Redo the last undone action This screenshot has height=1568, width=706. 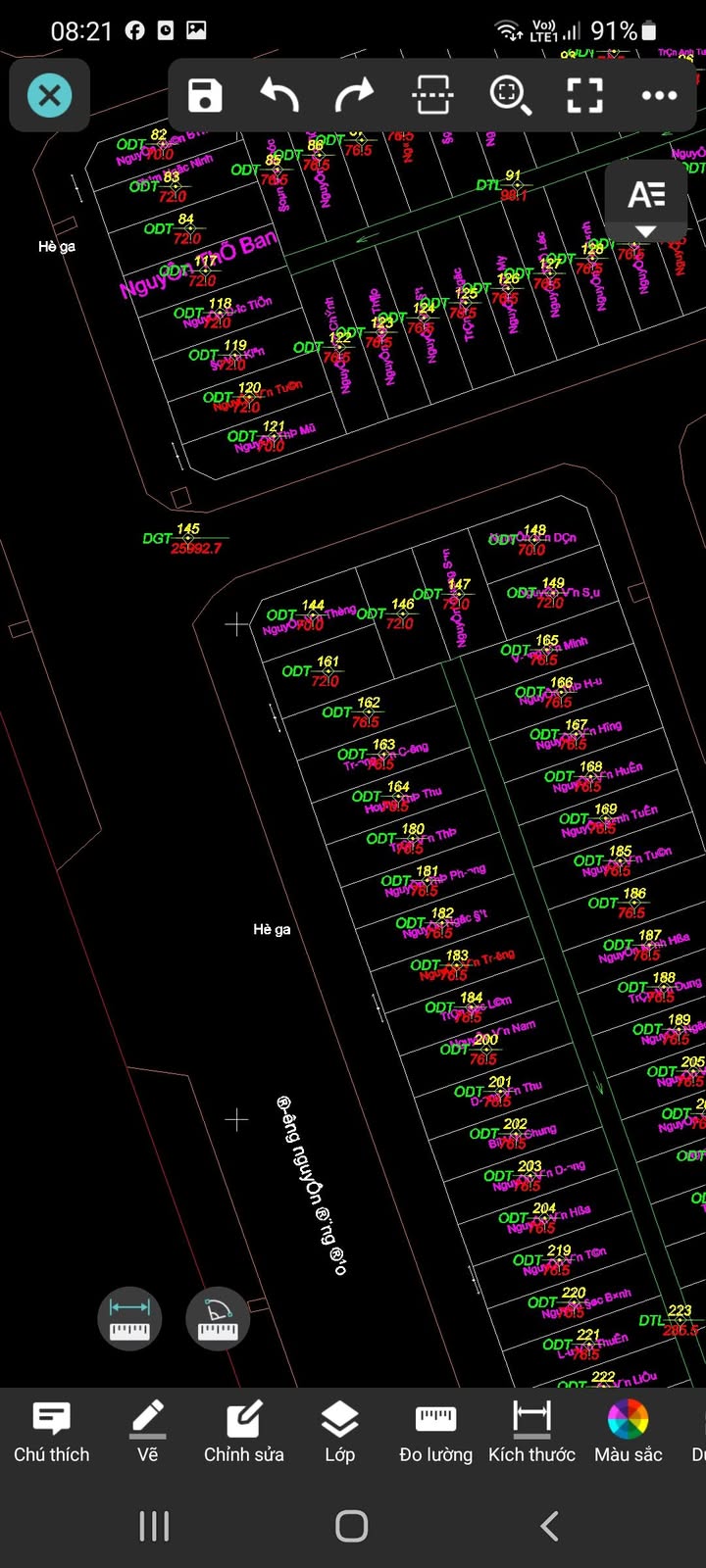[354, 95]
